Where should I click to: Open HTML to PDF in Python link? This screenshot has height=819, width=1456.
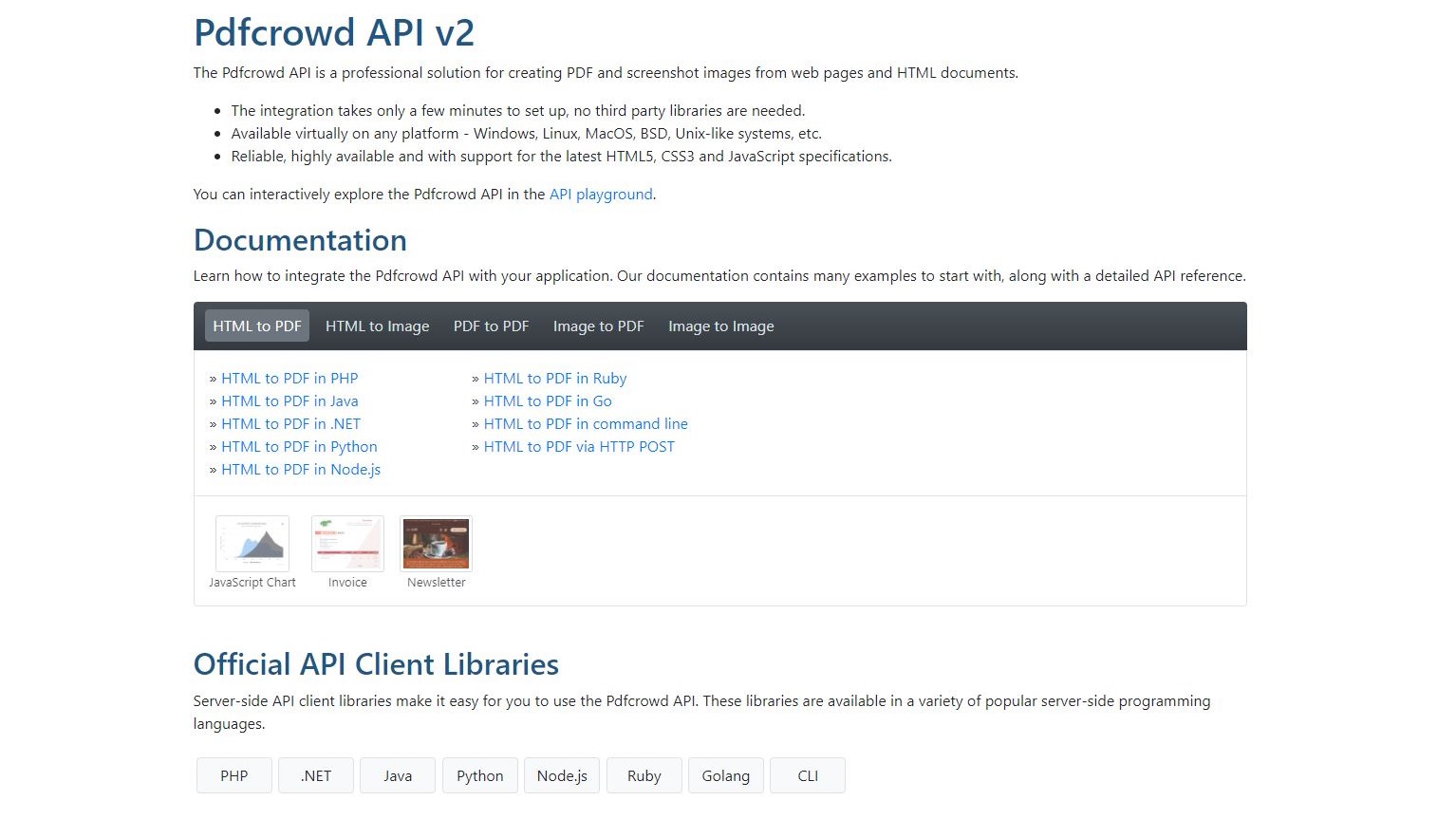pyautogui.click(x=299, y=446)
